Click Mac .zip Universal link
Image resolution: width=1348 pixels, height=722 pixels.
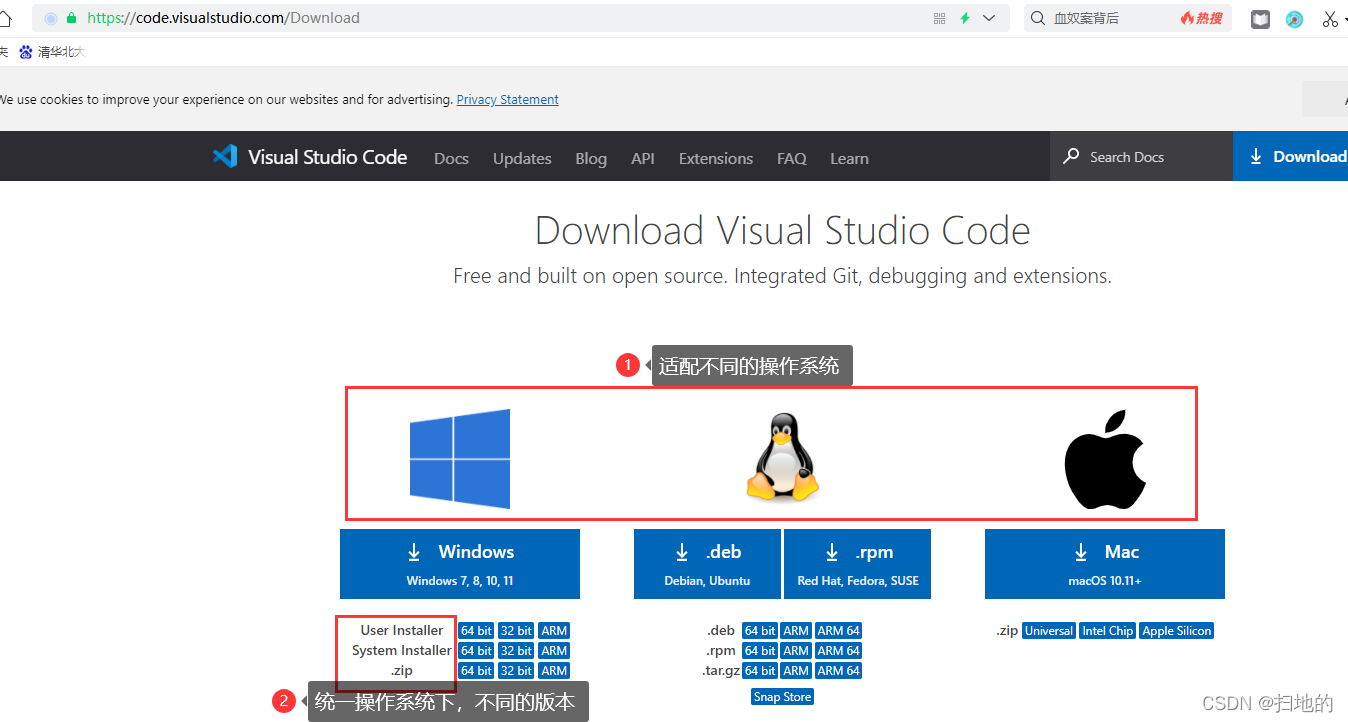click(1049, 631)
